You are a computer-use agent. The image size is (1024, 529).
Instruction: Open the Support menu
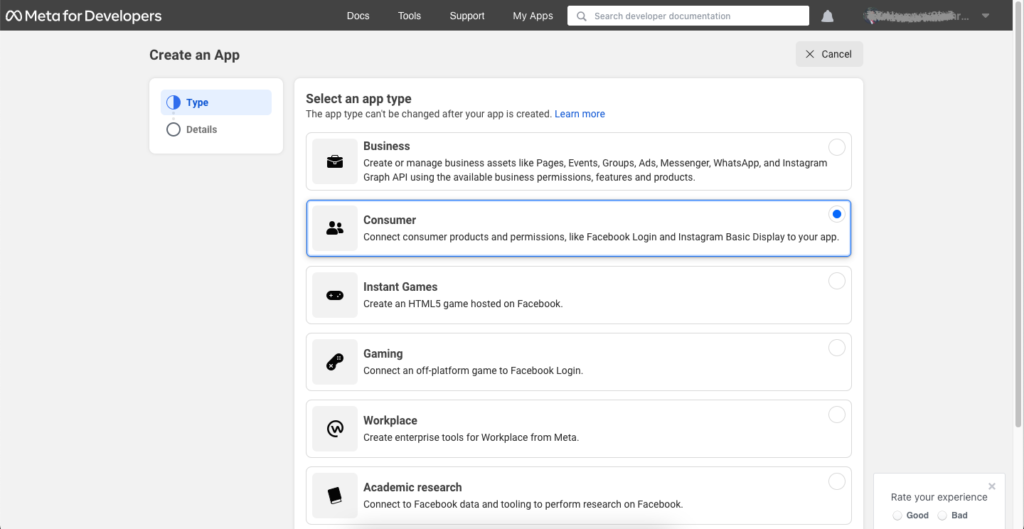(x=467, y=16)
